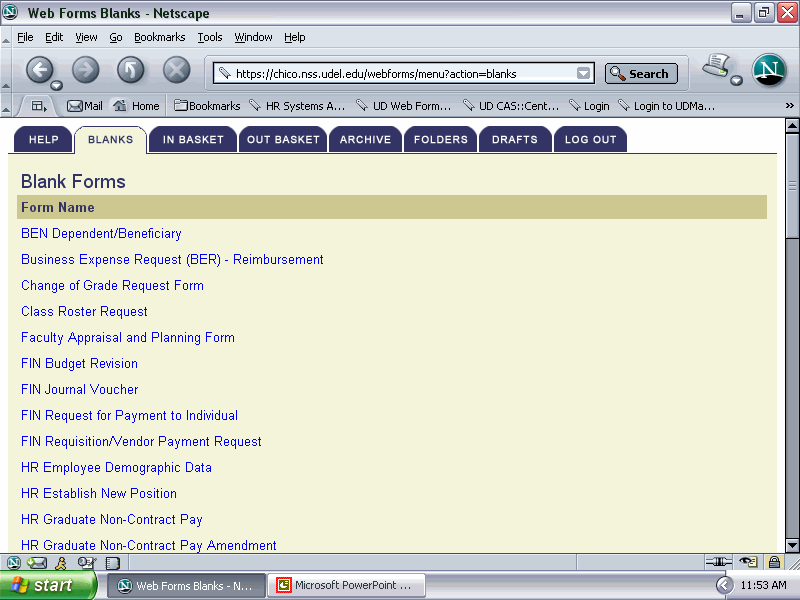
Task: Expand the URL bar history dropdown
Action: [583, 73]
